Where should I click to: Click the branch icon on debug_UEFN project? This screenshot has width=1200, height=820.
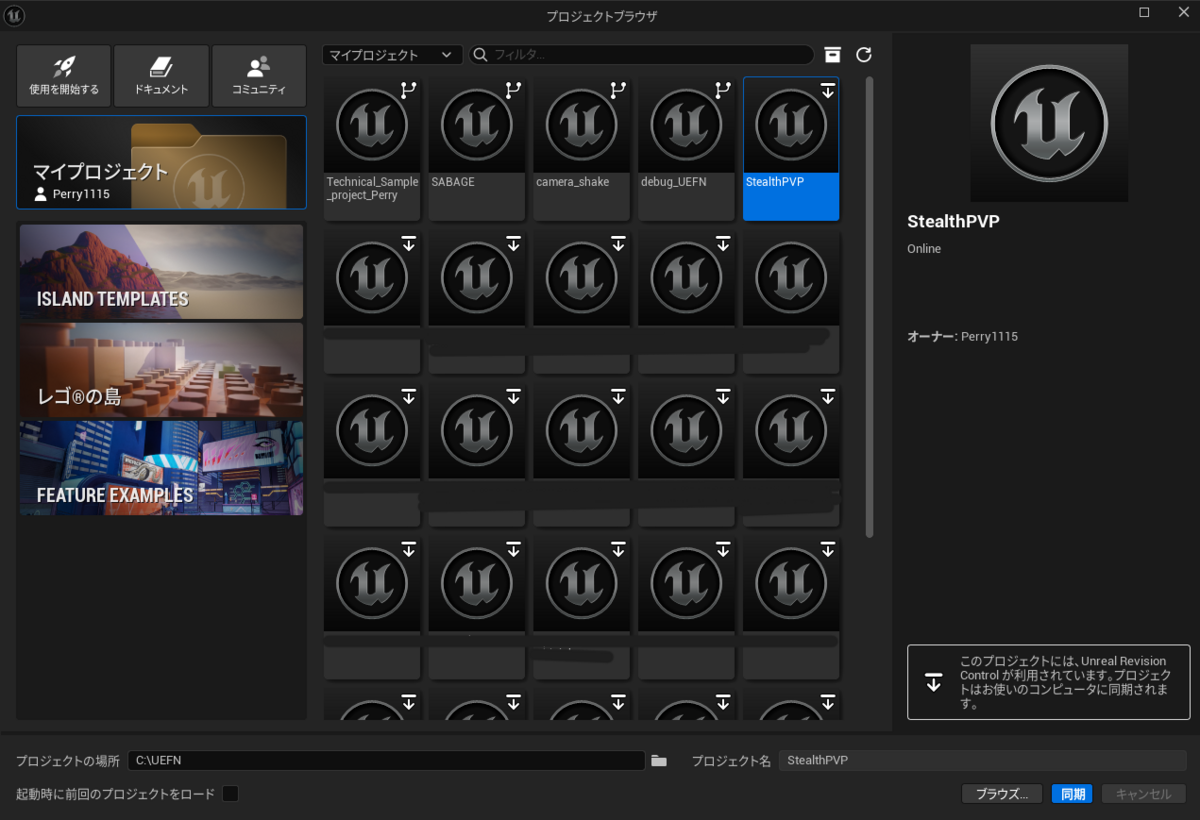(723, 90)
